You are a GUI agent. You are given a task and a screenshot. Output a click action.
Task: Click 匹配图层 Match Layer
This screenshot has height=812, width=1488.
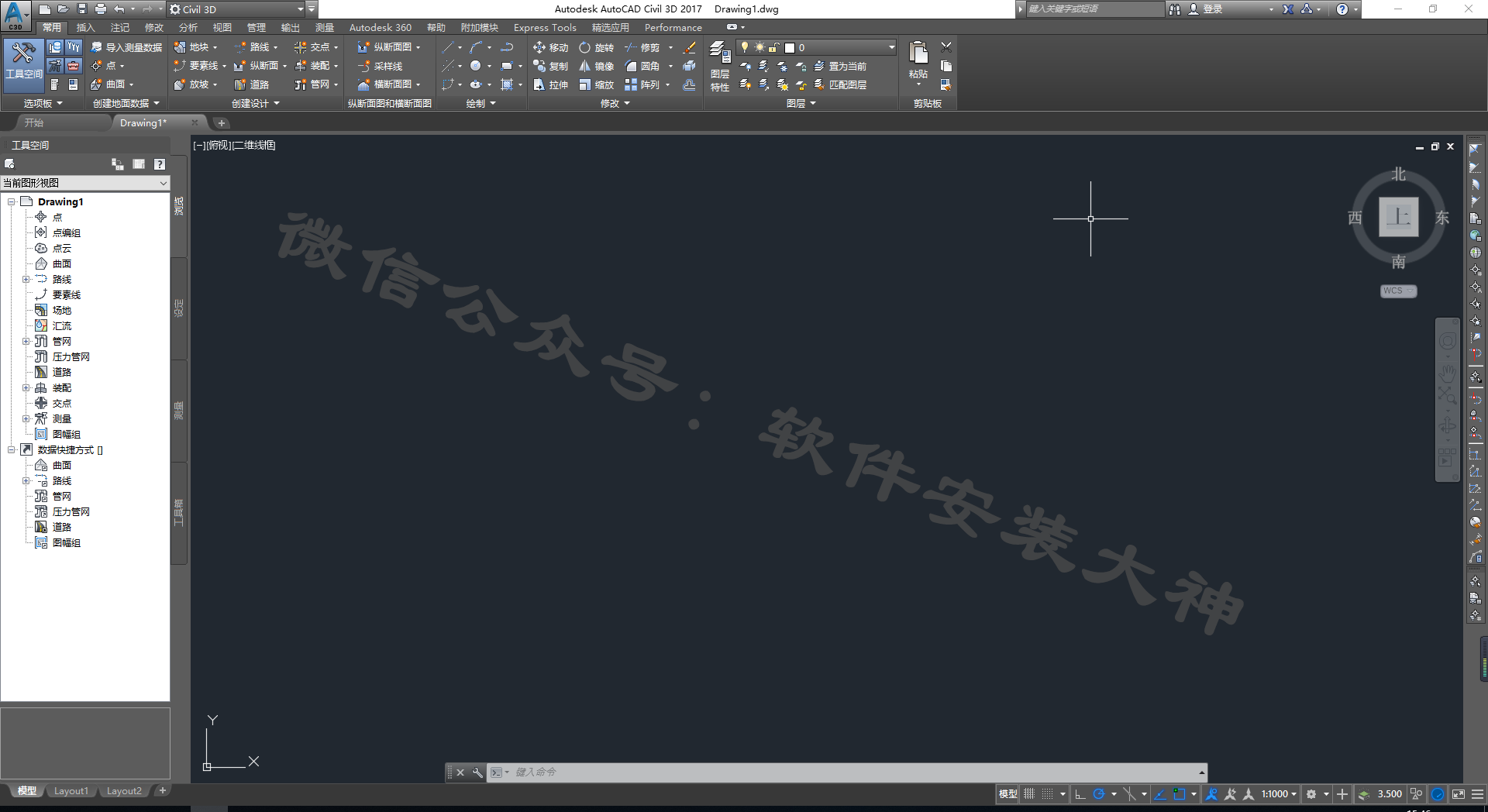(x=839, y=84)
